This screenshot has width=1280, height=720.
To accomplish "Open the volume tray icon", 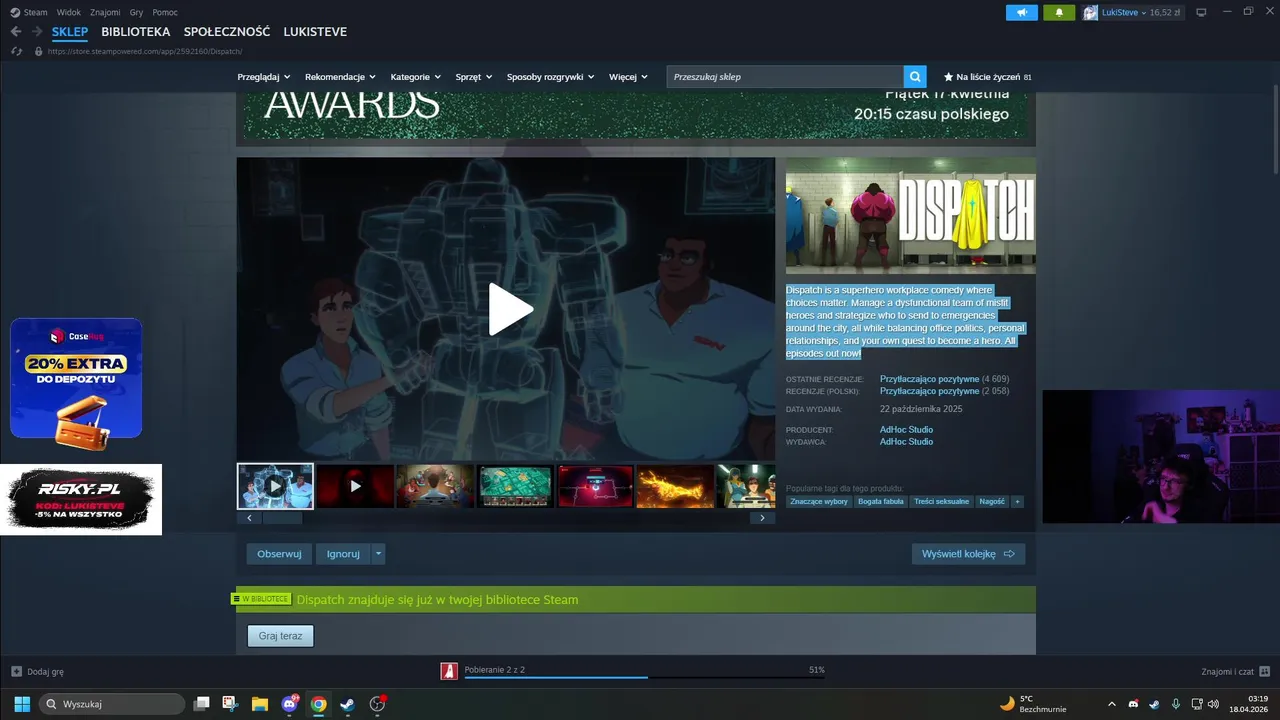I will click(1214, 704).
